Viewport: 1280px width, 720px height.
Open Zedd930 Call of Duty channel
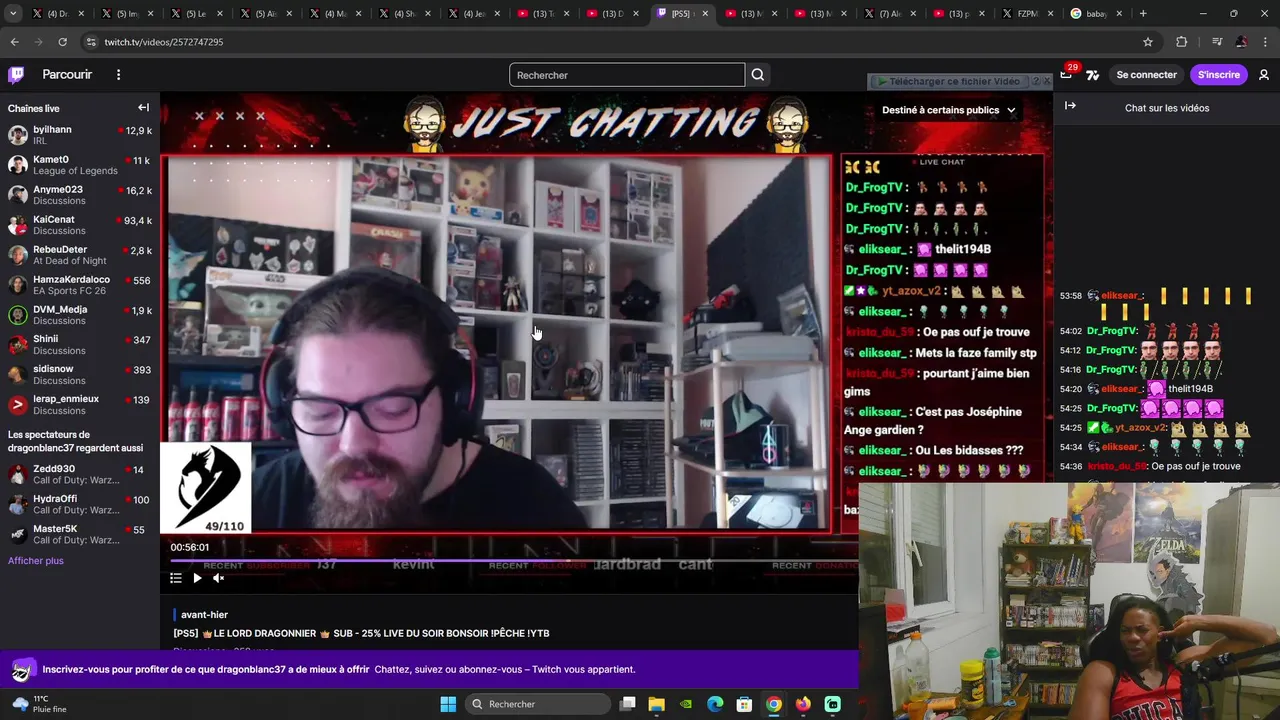[x=80, y=475]
